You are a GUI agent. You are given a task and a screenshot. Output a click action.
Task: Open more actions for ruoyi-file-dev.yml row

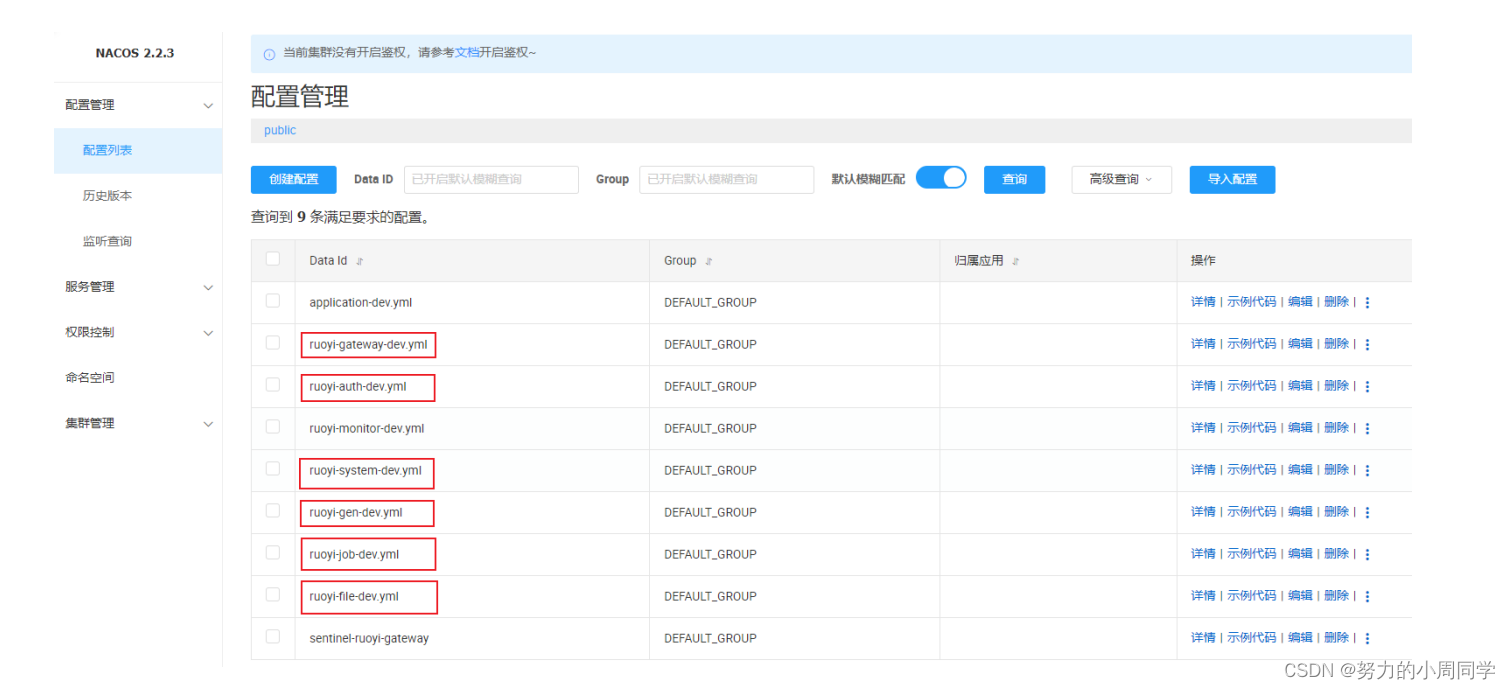tap(1367, 597)
